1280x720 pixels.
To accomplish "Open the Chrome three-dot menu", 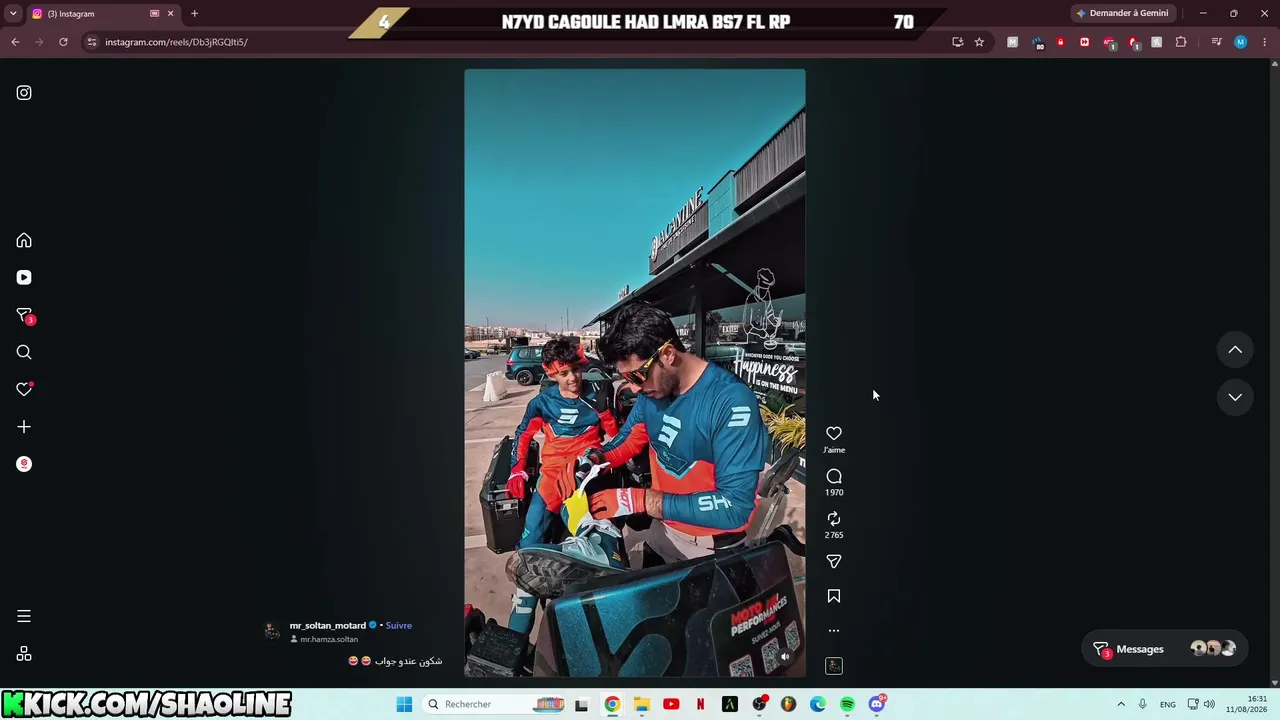I will (1265, 42).
